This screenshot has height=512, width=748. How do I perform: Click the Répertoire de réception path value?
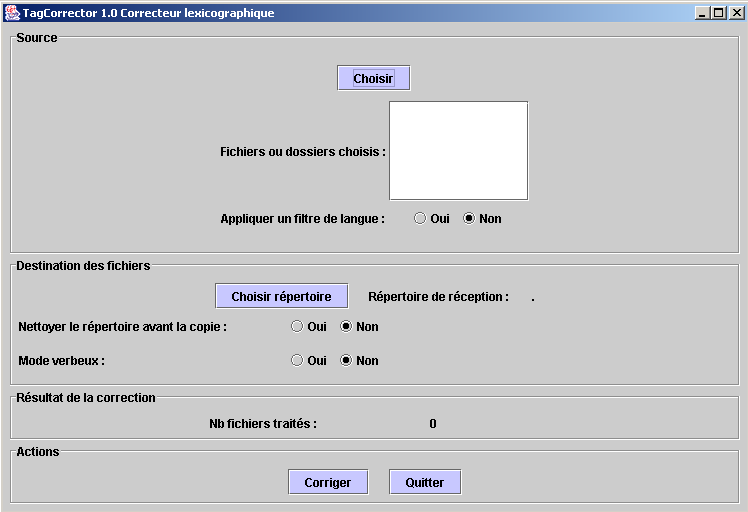(533, 297)
